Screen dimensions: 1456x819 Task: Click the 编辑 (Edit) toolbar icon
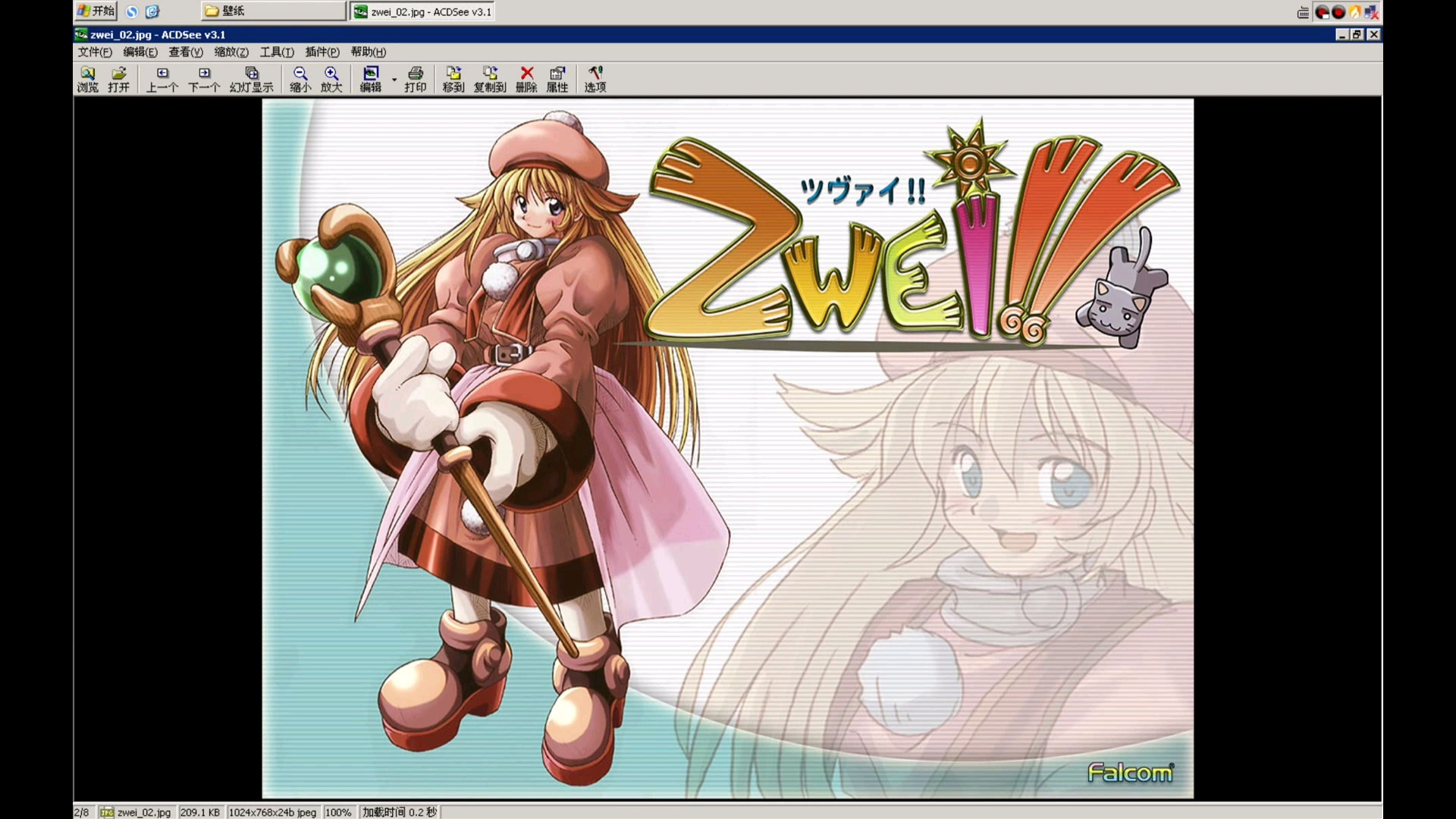click(x=371, y=79)
